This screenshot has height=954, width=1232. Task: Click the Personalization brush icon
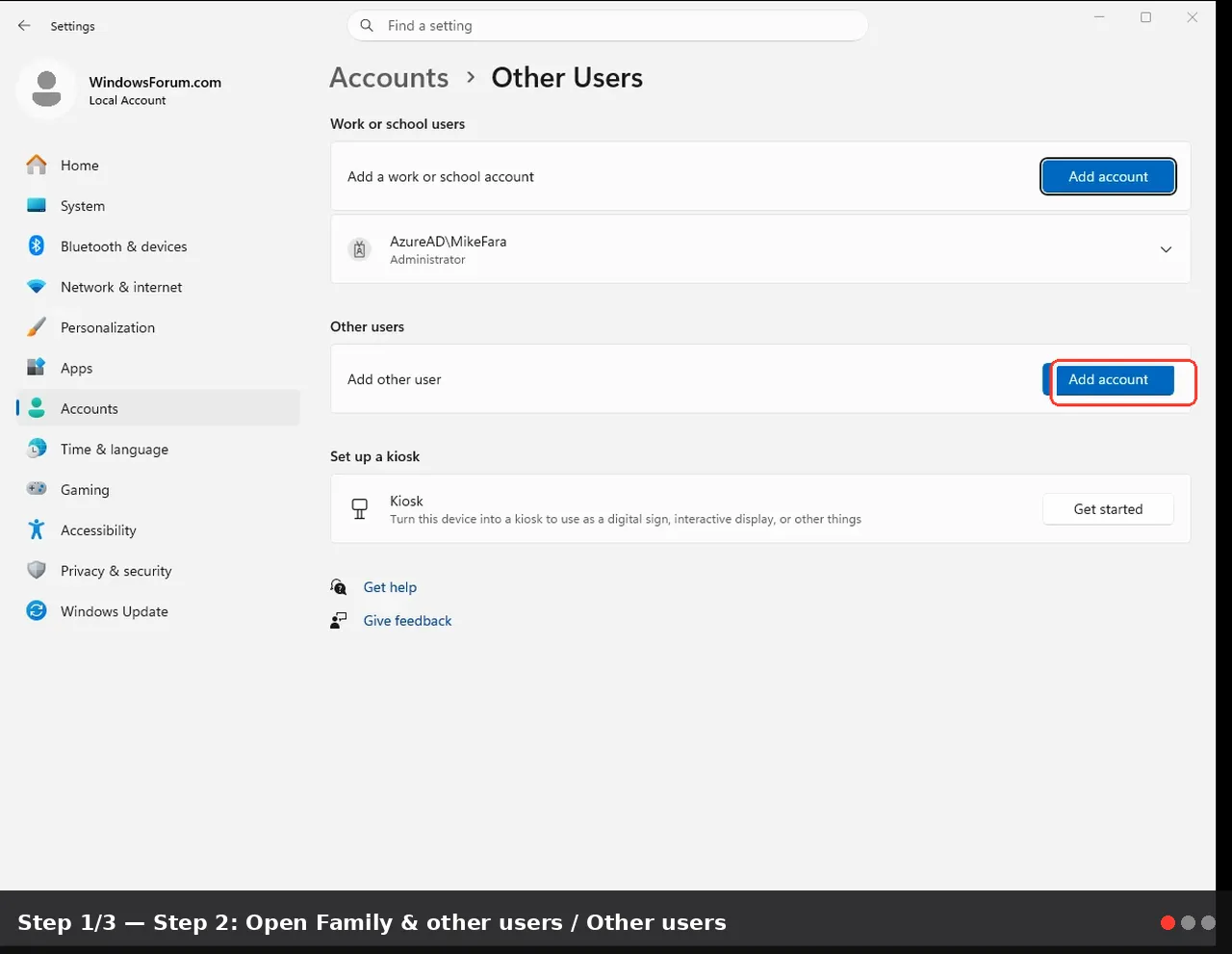pos(37,327)
